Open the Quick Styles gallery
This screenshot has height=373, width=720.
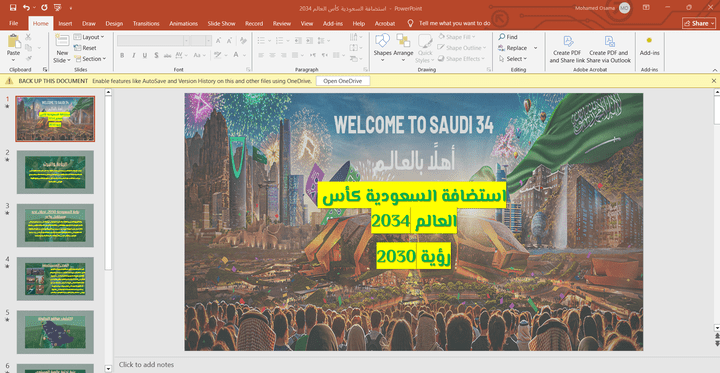[x=425, y=48]
